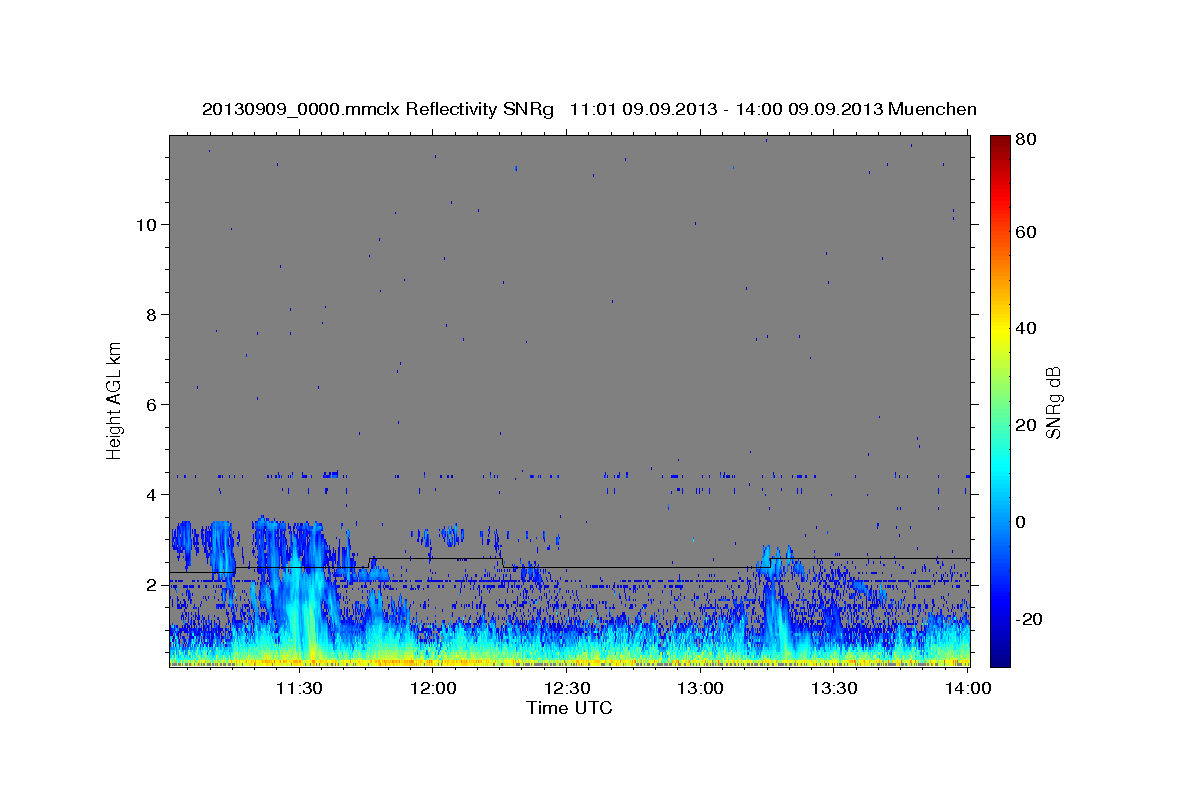Click the colorbar value 80

[x=1026, y=141]
